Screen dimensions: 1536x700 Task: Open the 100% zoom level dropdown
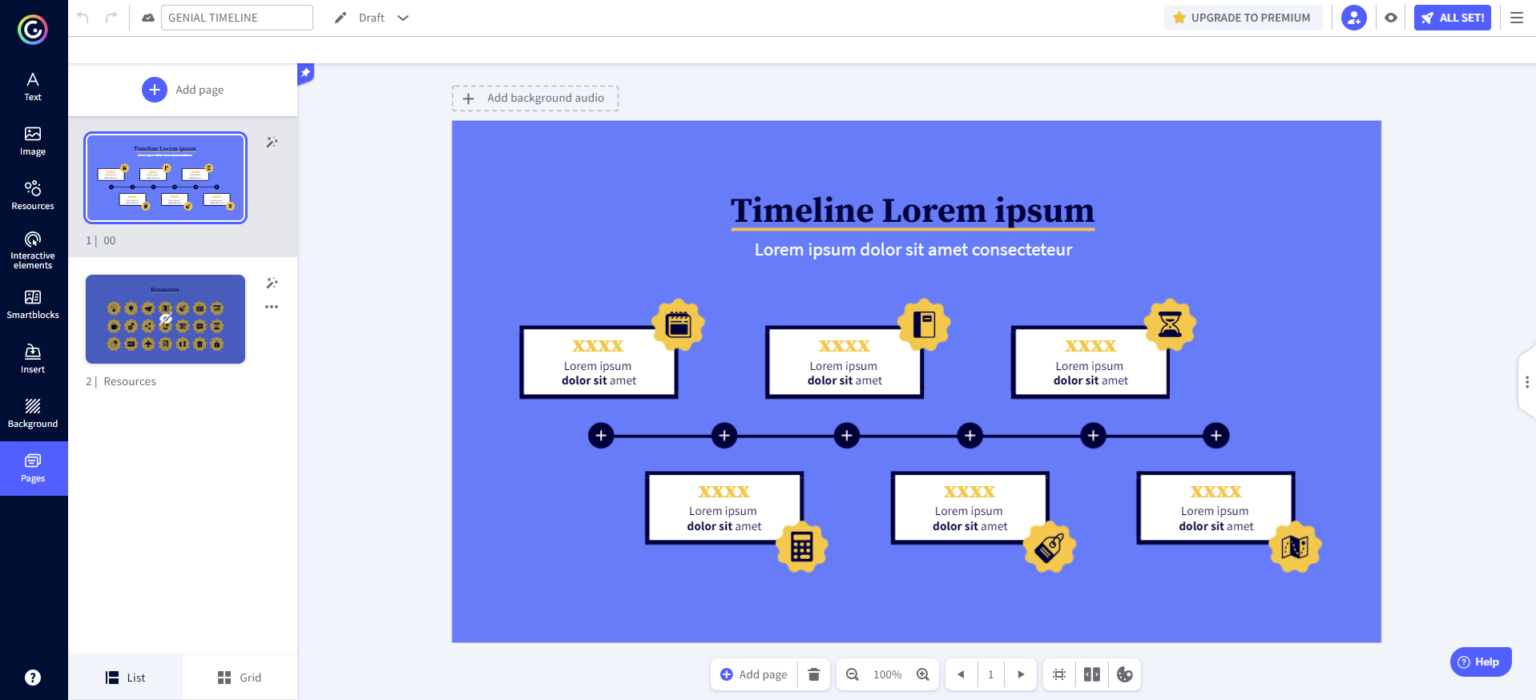887,674
